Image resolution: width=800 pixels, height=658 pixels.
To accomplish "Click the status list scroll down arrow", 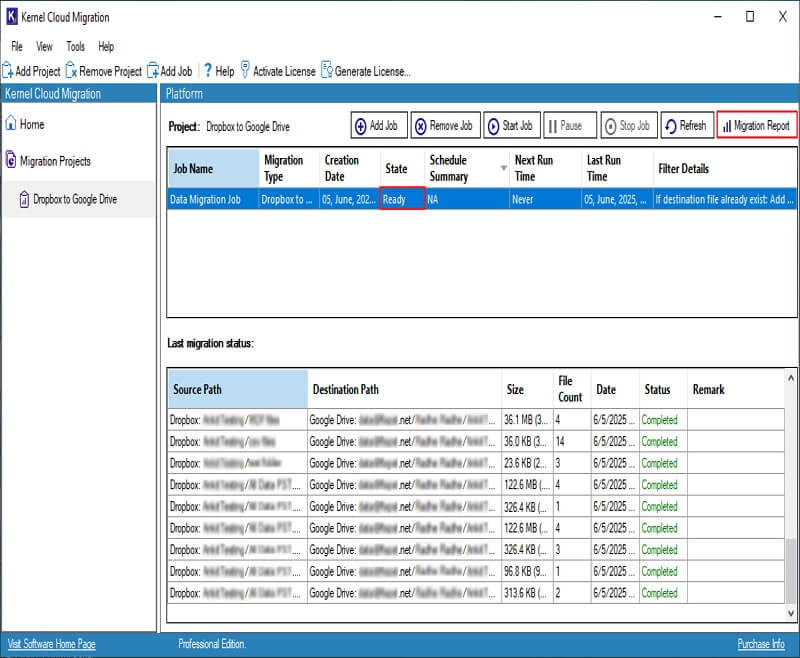I will (791, 613).
